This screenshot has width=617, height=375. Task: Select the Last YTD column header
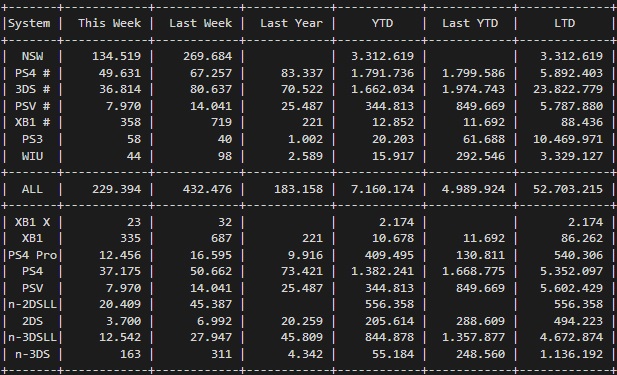click(470, 23)
